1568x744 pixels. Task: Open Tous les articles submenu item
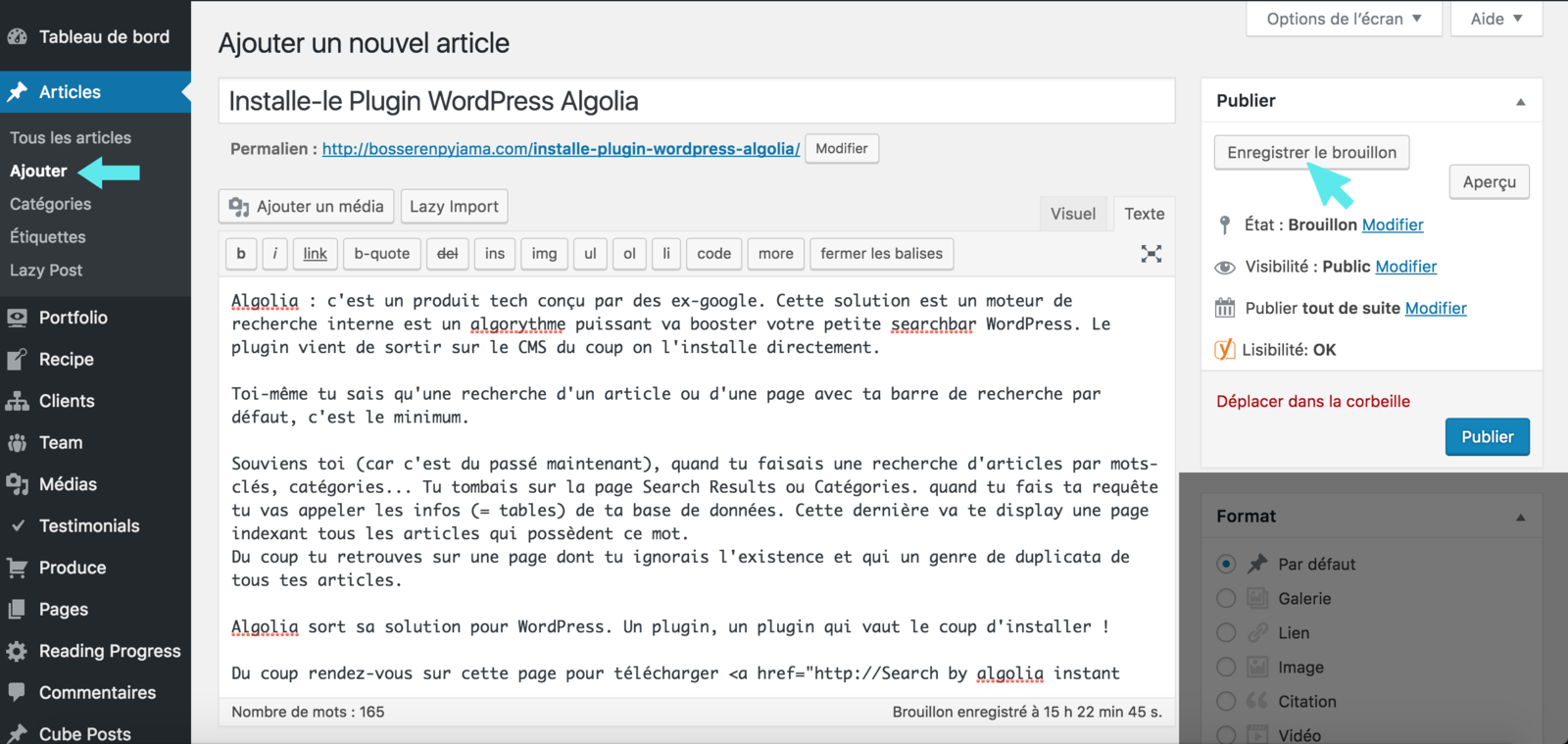(x=71, y=138)
